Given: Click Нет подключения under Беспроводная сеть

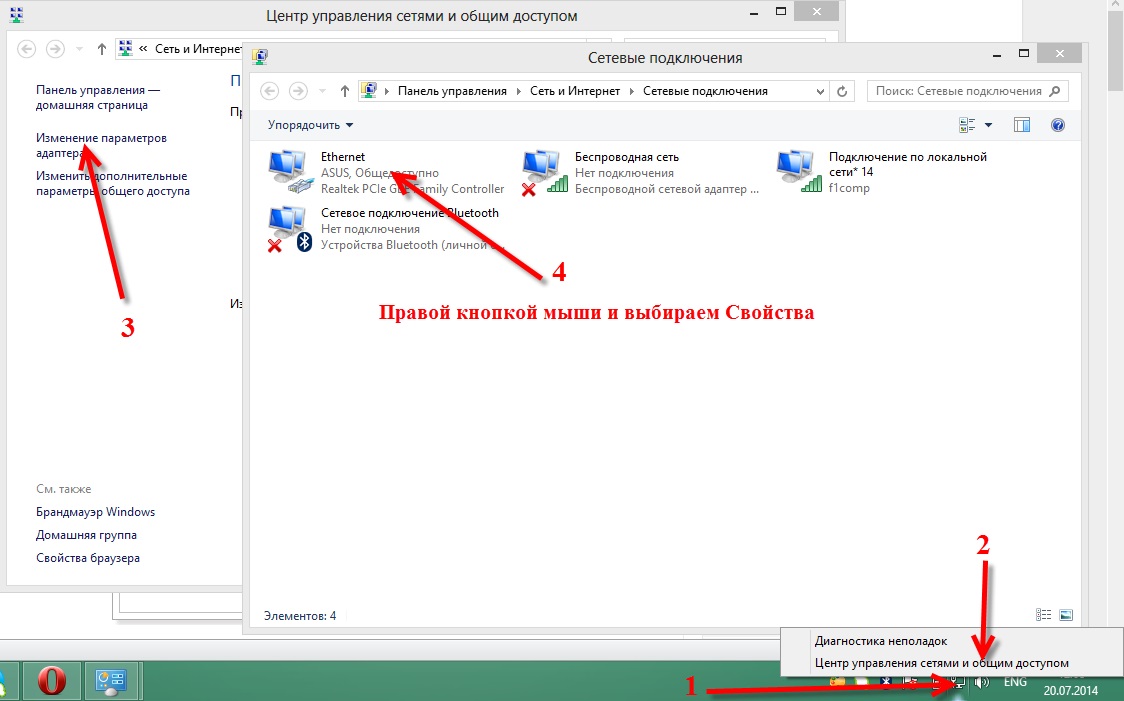Looking at the screenshot, I should click(x=624, y=173).
